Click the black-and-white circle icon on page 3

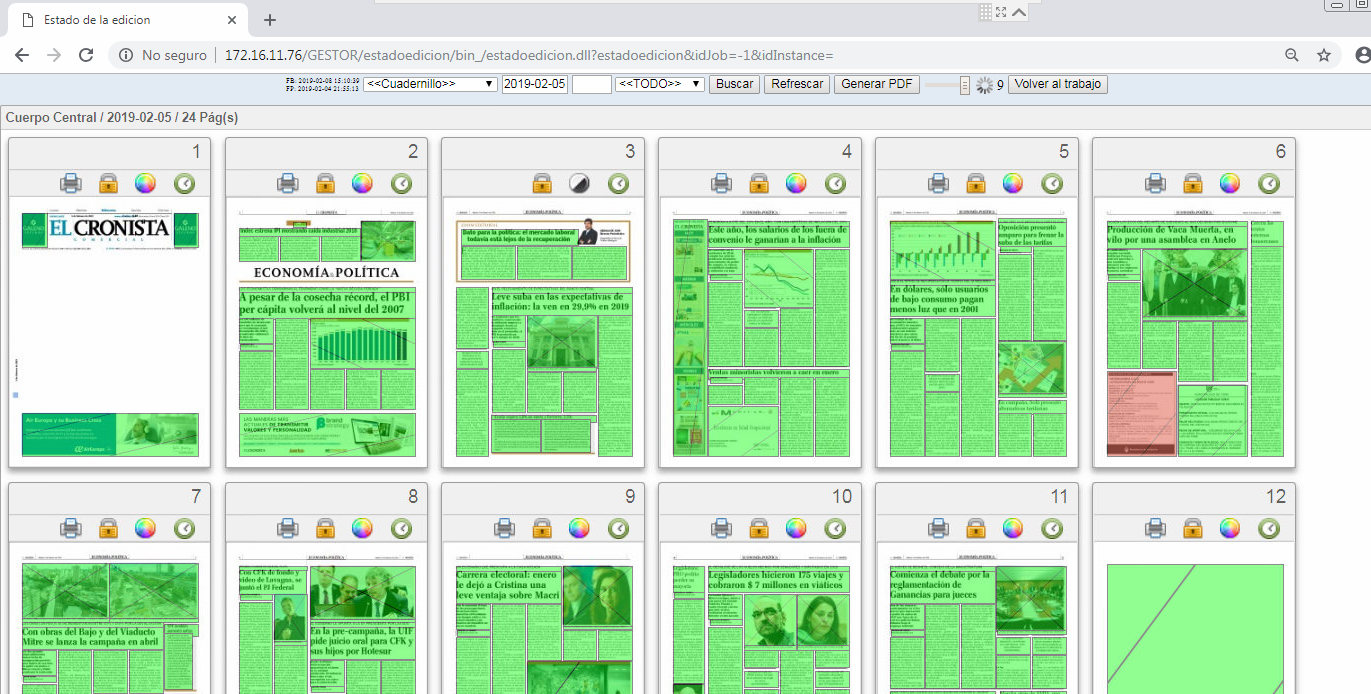(579, 183)
